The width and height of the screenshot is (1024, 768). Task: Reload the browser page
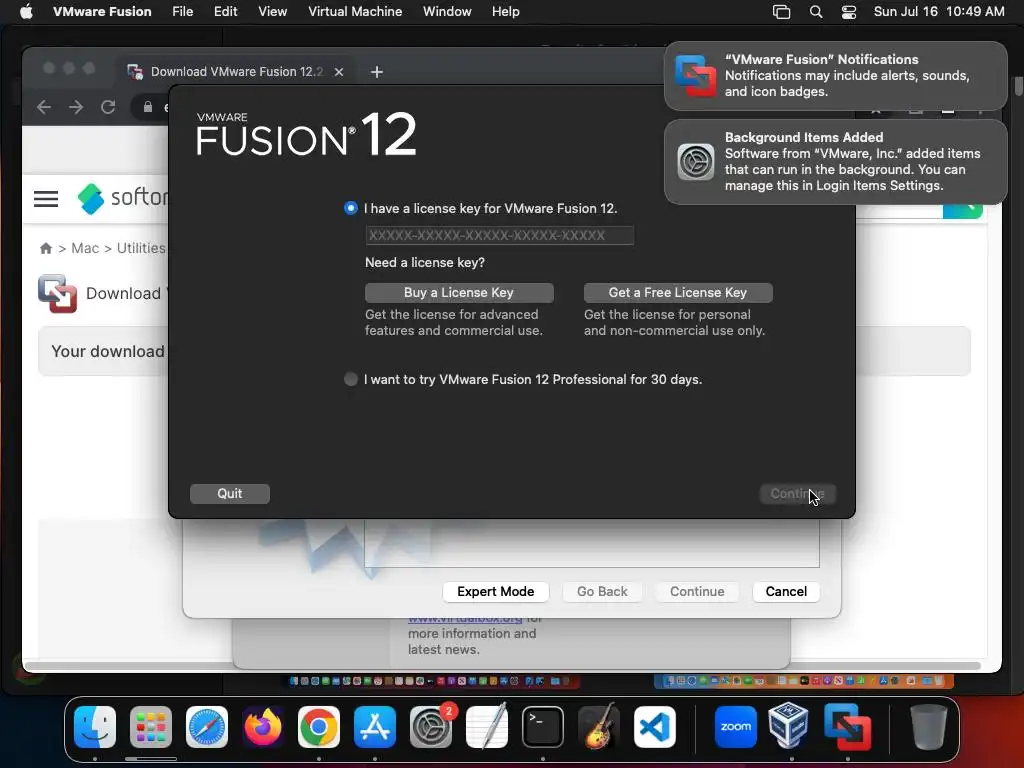coord(108,107)
